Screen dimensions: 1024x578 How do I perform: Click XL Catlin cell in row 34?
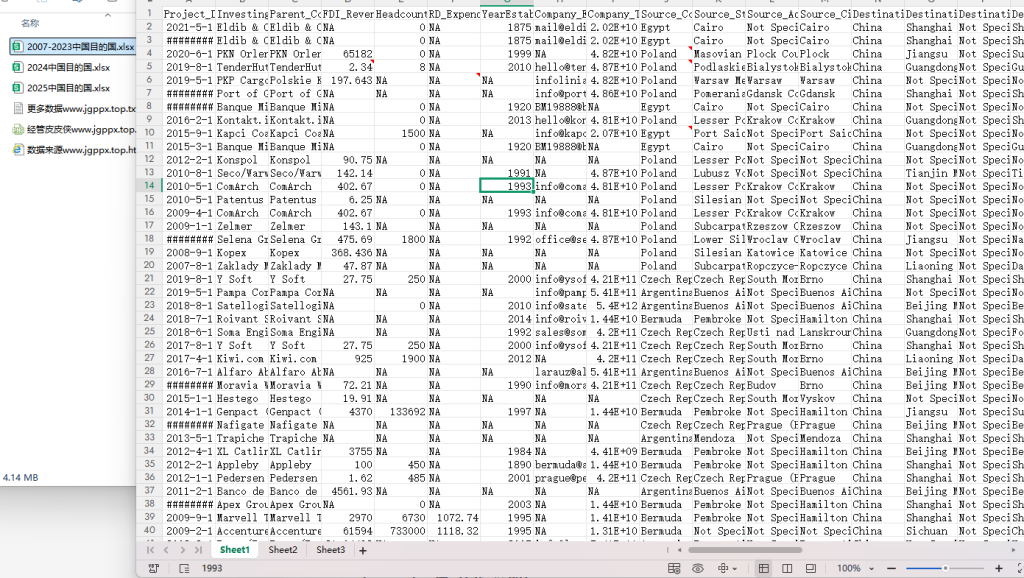point(242,451)
